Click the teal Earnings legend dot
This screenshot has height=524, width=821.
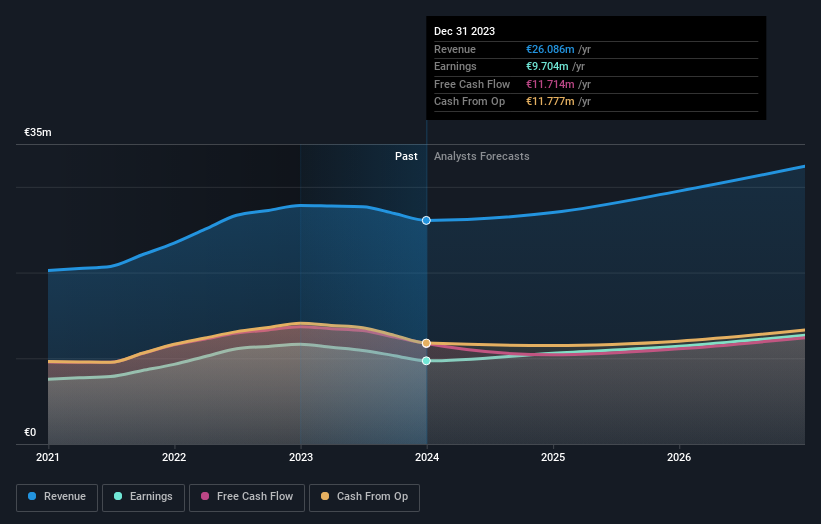(118, 496)
